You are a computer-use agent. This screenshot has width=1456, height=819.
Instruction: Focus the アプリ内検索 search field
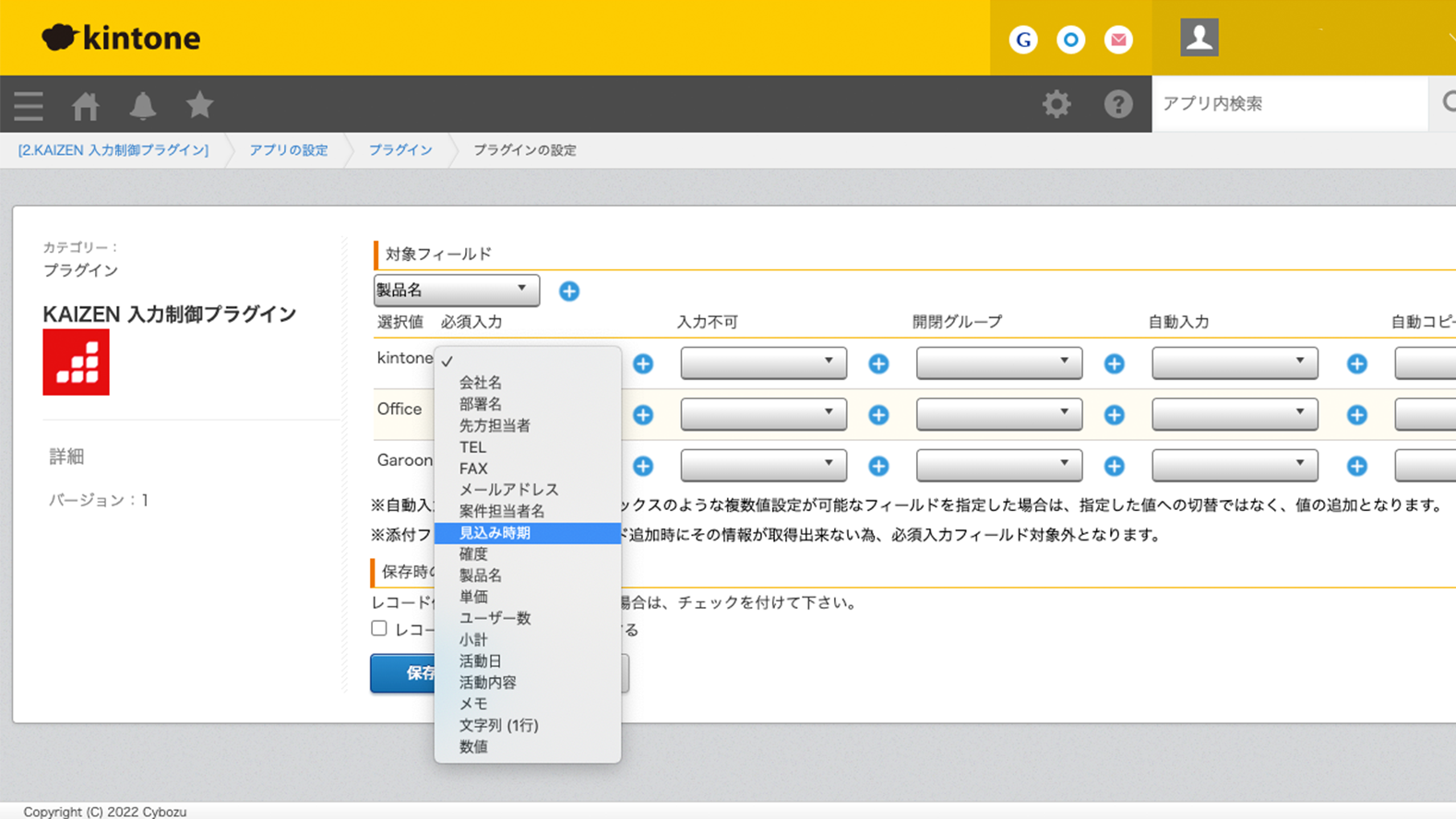click(x=1290, y=103)
